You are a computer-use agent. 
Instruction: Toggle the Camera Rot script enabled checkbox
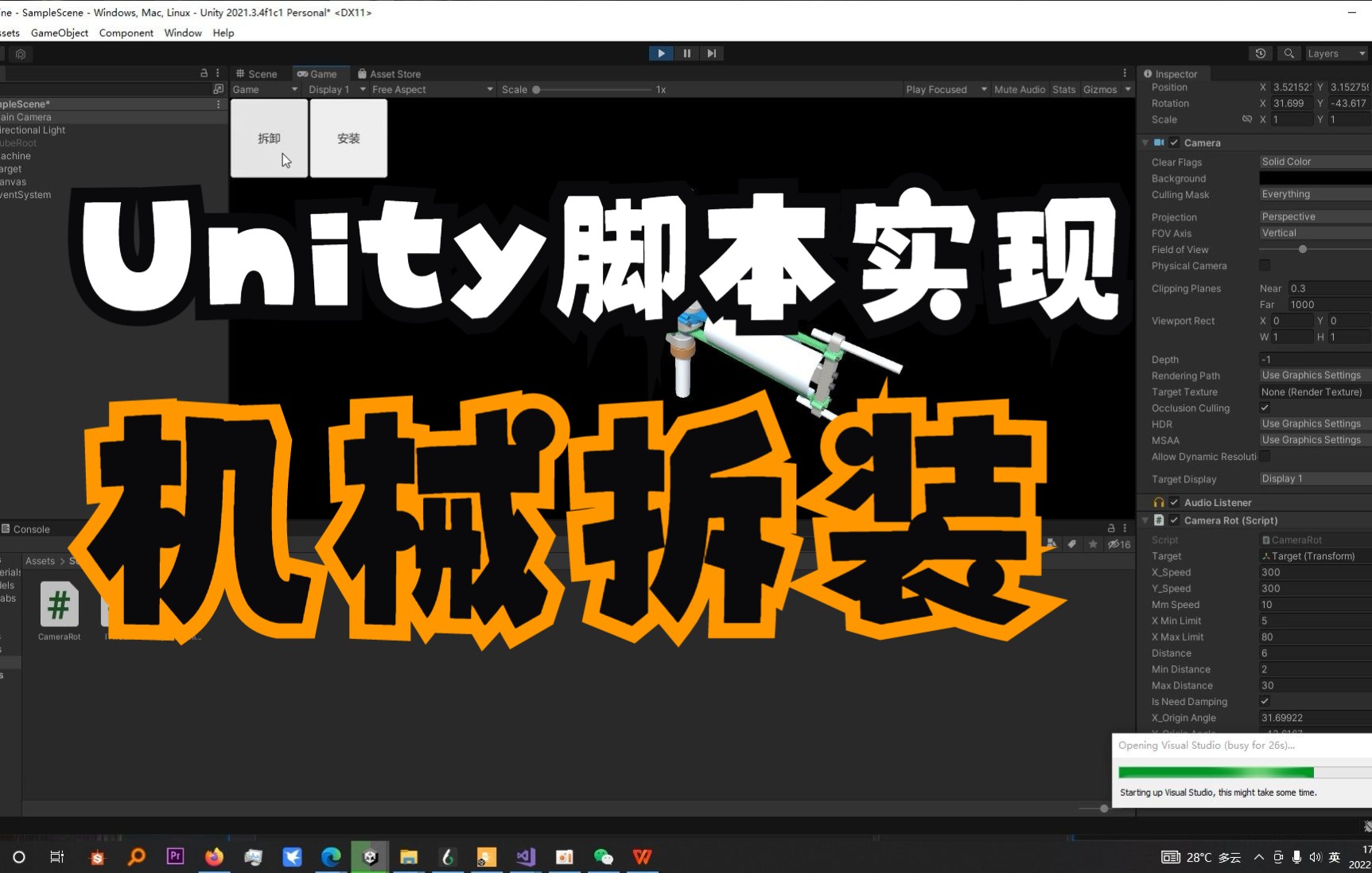(1174, 520)
